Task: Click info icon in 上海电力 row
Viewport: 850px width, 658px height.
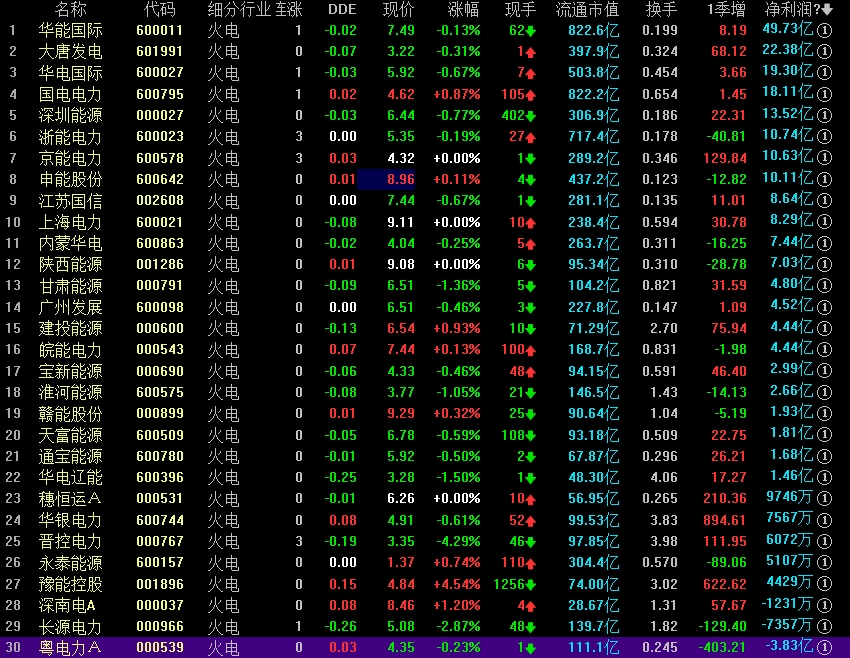Action: tap(824, 222)
